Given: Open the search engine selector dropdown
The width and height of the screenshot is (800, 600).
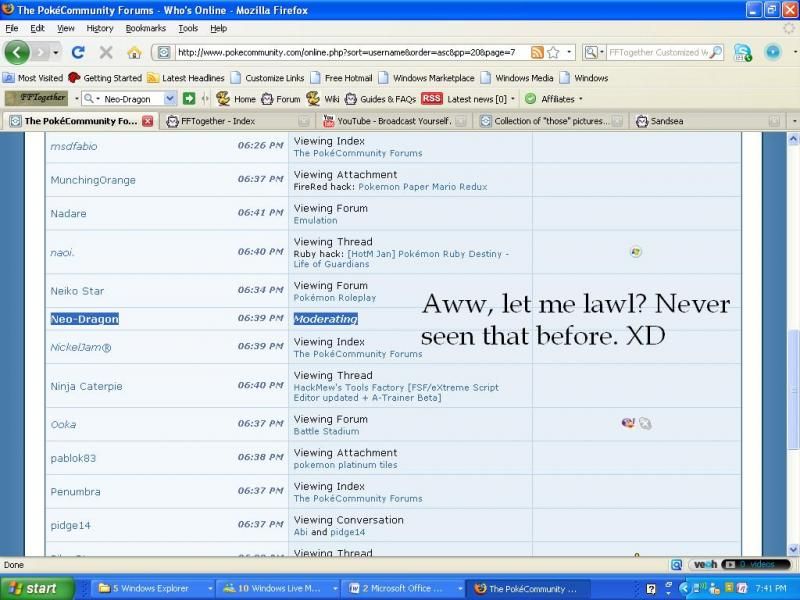Looking at the screenshot, I should [x=594, y=52].
